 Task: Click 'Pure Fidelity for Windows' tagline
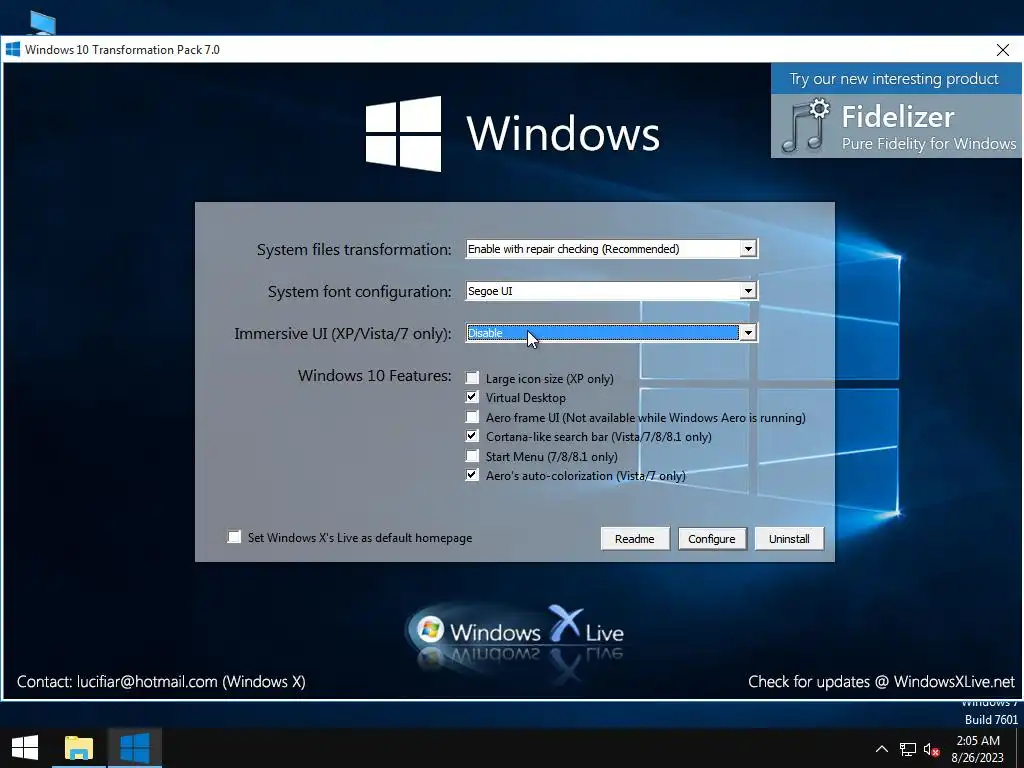click(x=929, y=144)
